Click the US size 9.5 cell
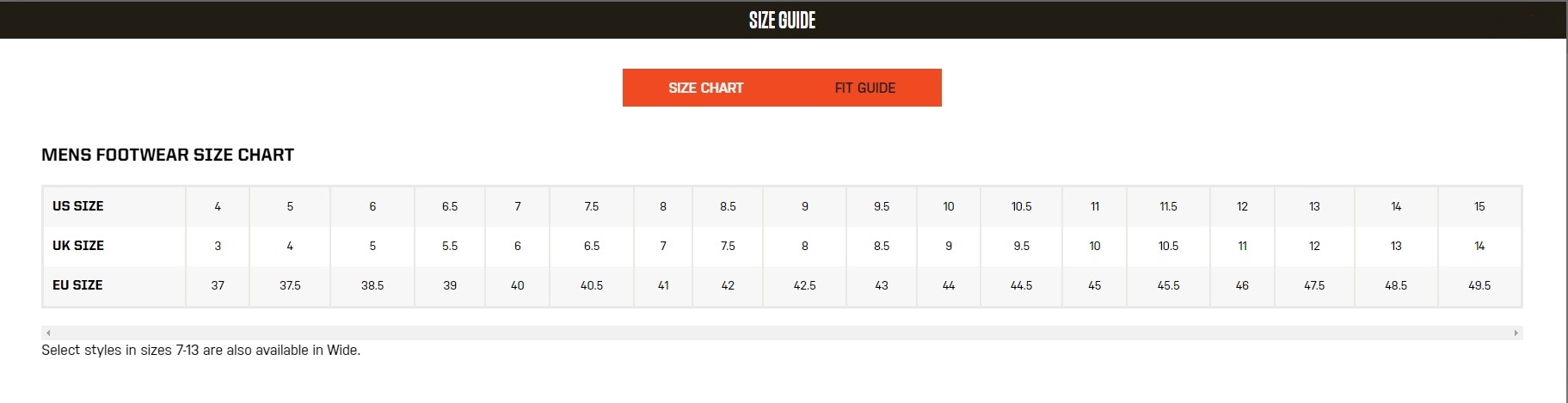Viewport: 1568px width, 403px height. [x=882, y=206]
